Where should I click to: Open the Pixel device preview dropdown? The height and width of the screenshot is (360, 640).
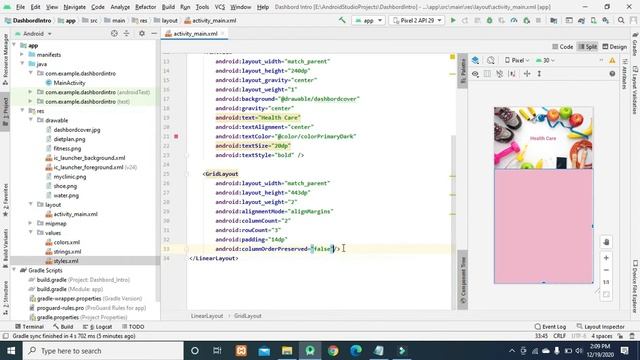[517, 60]
